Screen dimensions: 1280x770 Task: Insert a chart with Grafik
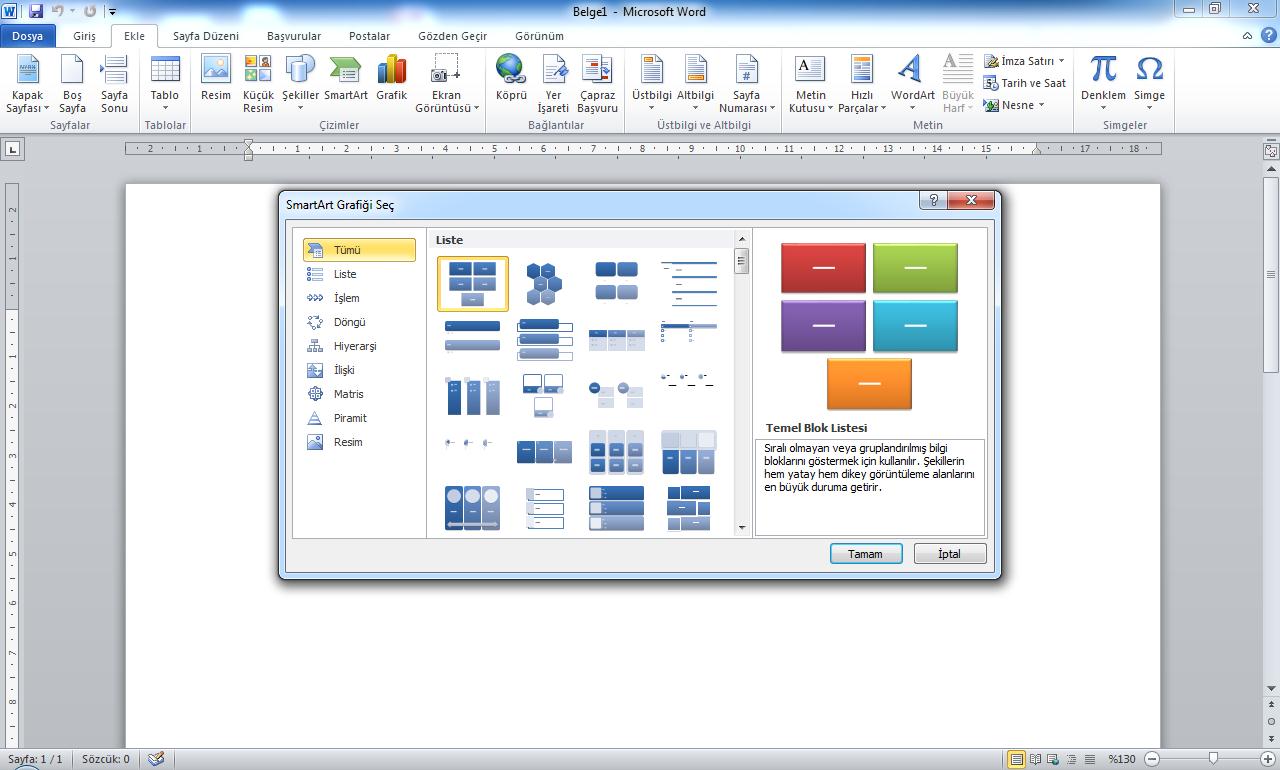[x=392, y=79]
